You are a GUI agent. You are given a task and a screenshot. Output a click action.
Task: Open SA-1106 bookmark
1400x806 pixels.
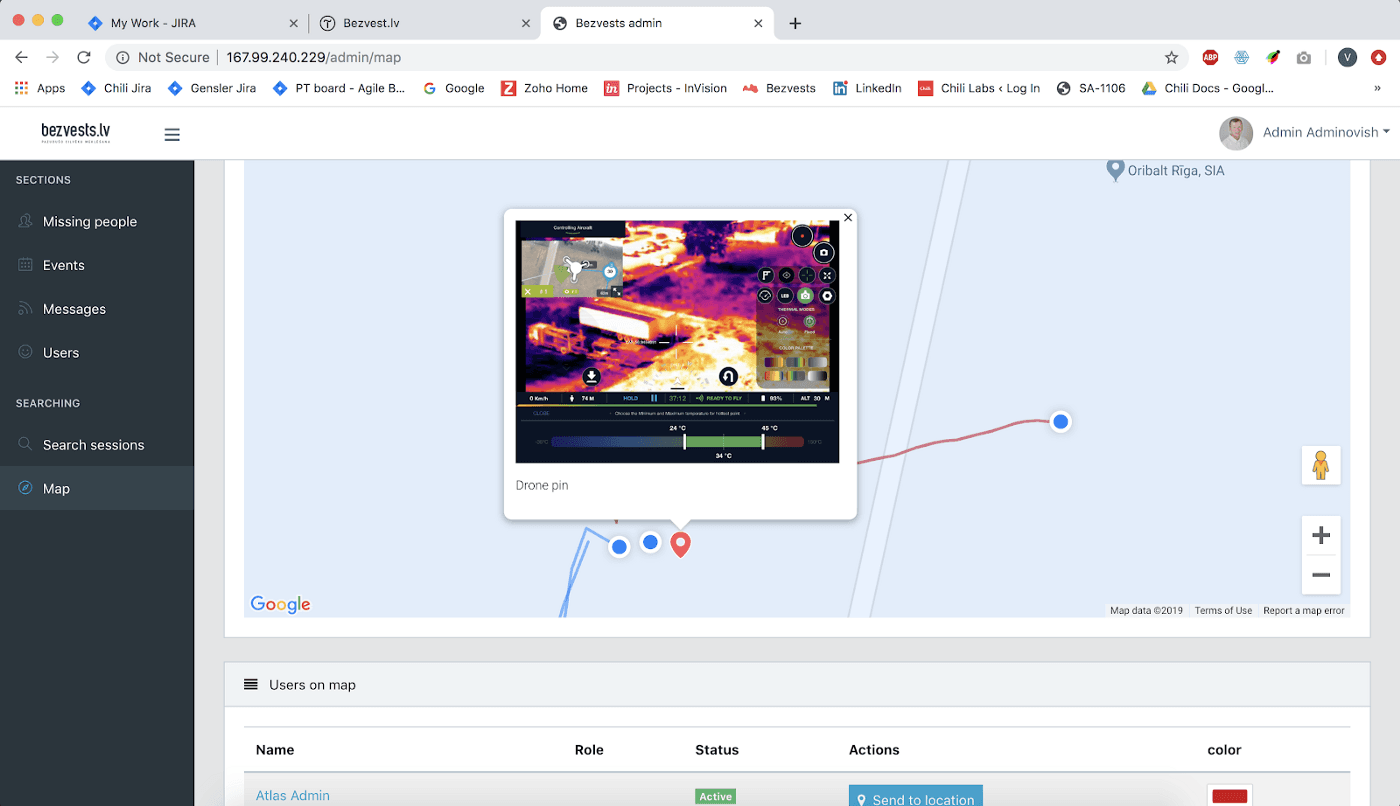pyautogui.click(x=1090, y=88)
